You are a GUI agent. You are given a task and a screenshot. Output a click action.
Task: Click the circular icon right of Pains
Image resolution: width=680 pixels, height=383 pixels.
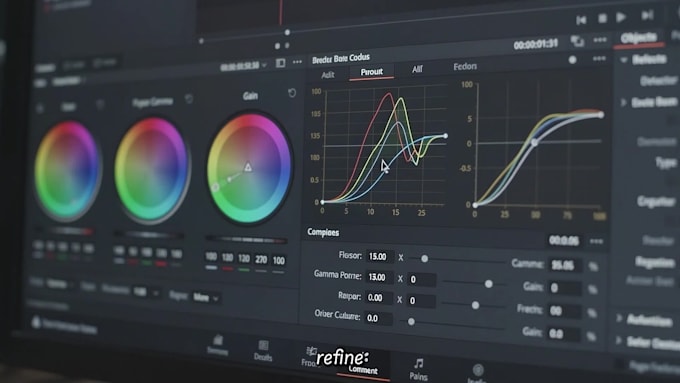(478, 370)
